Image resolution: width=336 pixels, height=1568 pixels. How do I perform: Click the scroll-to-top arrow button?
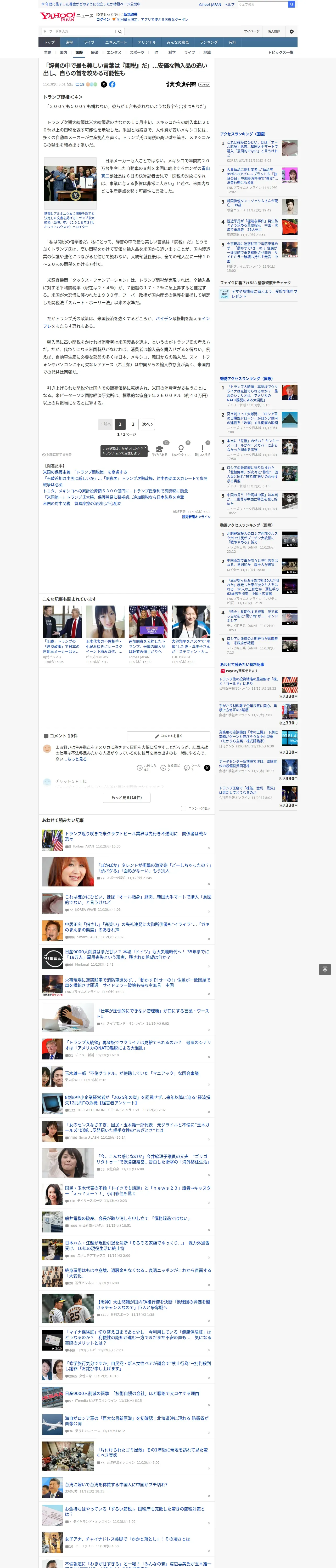click(325, 969)
